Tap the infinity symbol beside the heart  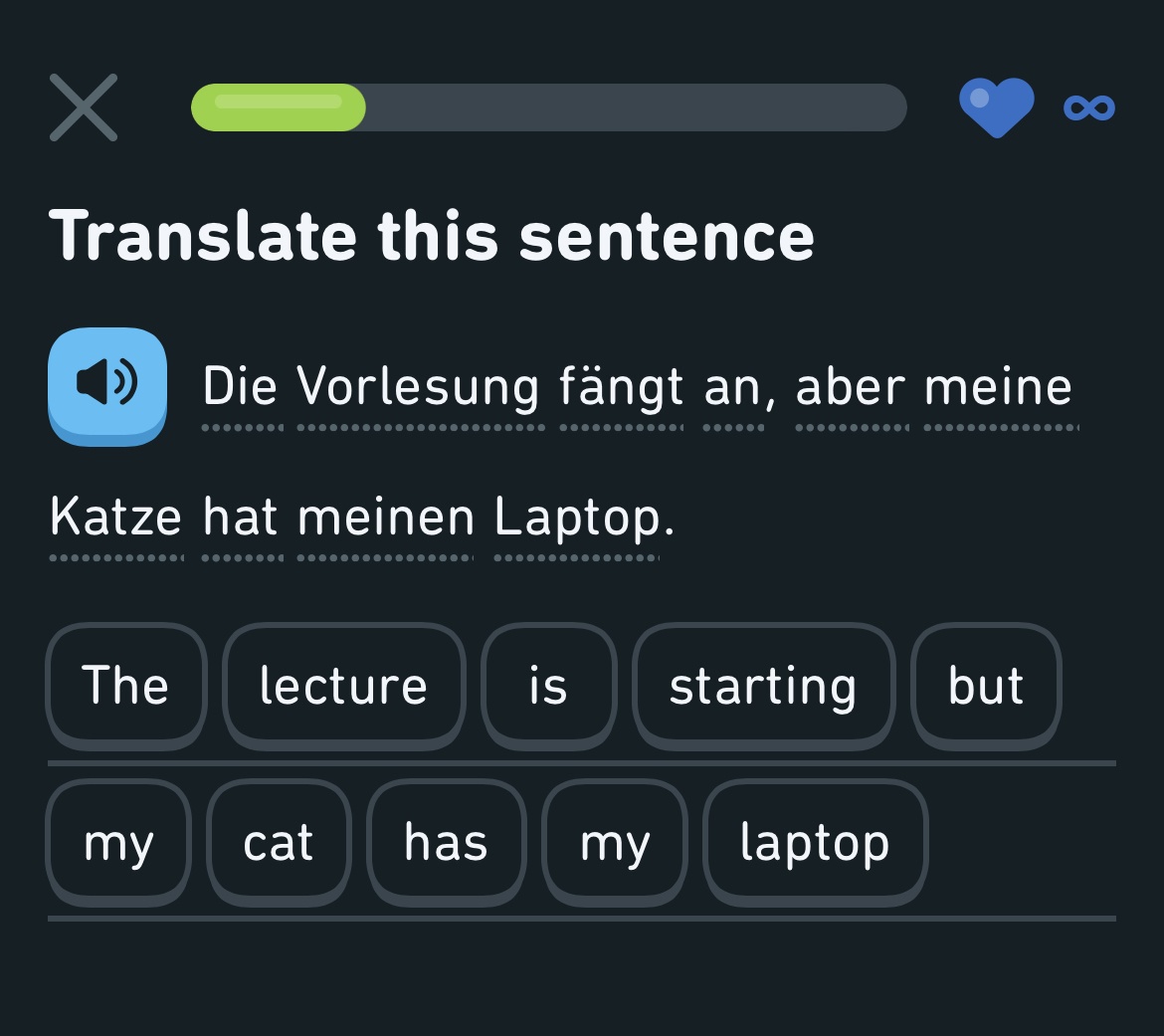[1089, 107]
